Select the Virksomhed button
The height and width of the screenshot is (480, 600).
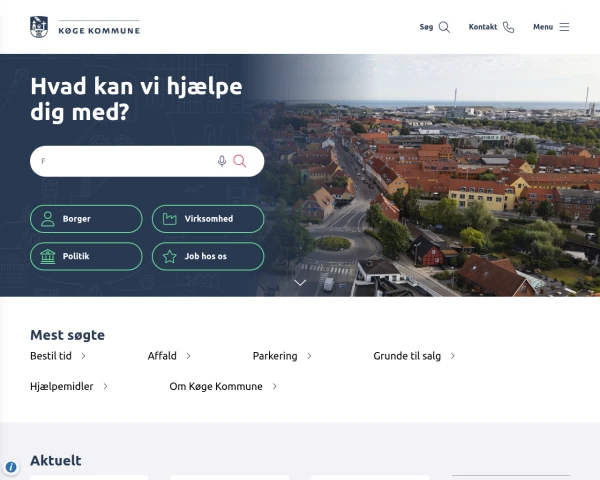point(208,219)
